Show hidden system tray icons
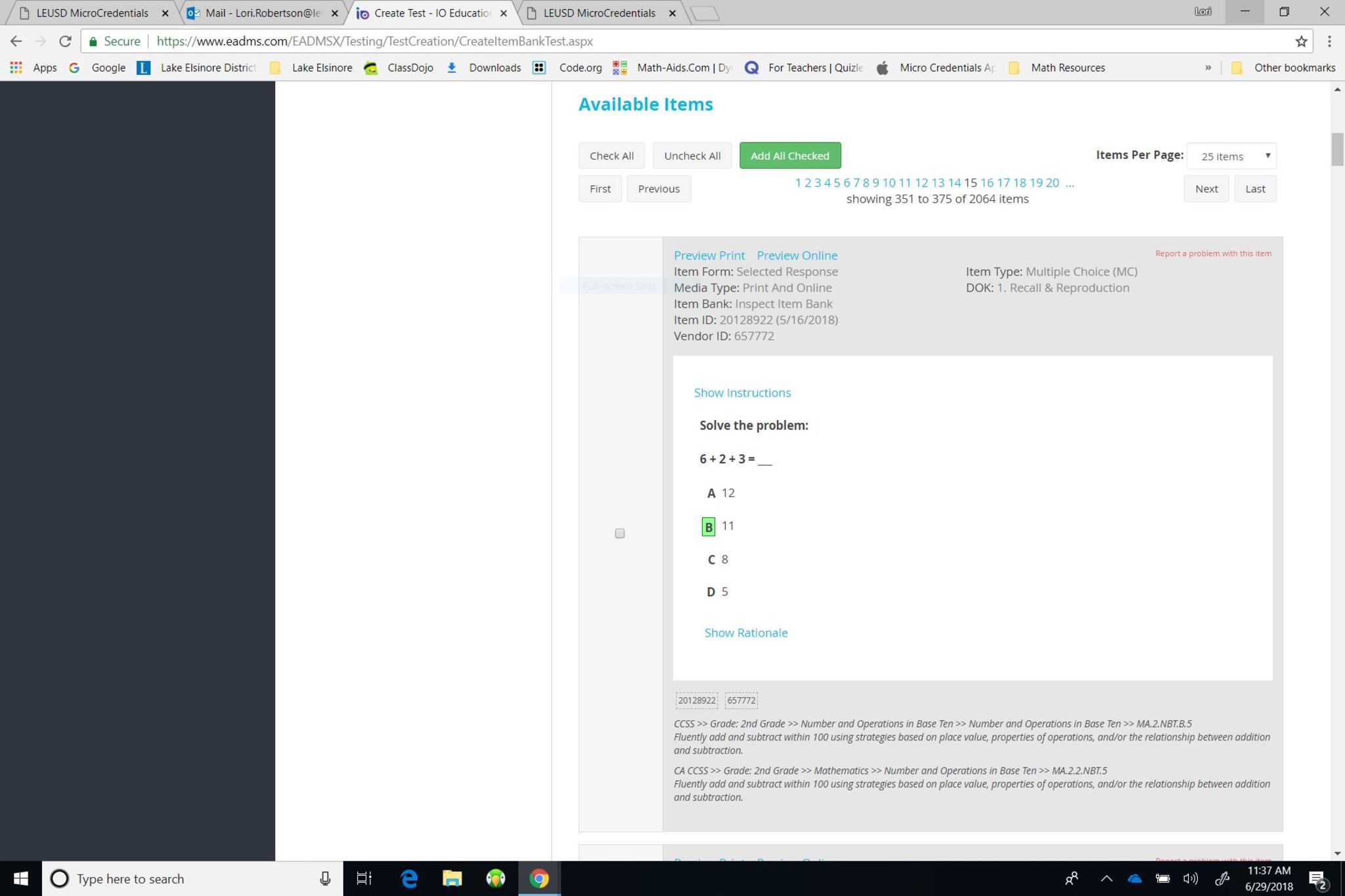This screenshot has width=1345, height=896. [1107, 878]
